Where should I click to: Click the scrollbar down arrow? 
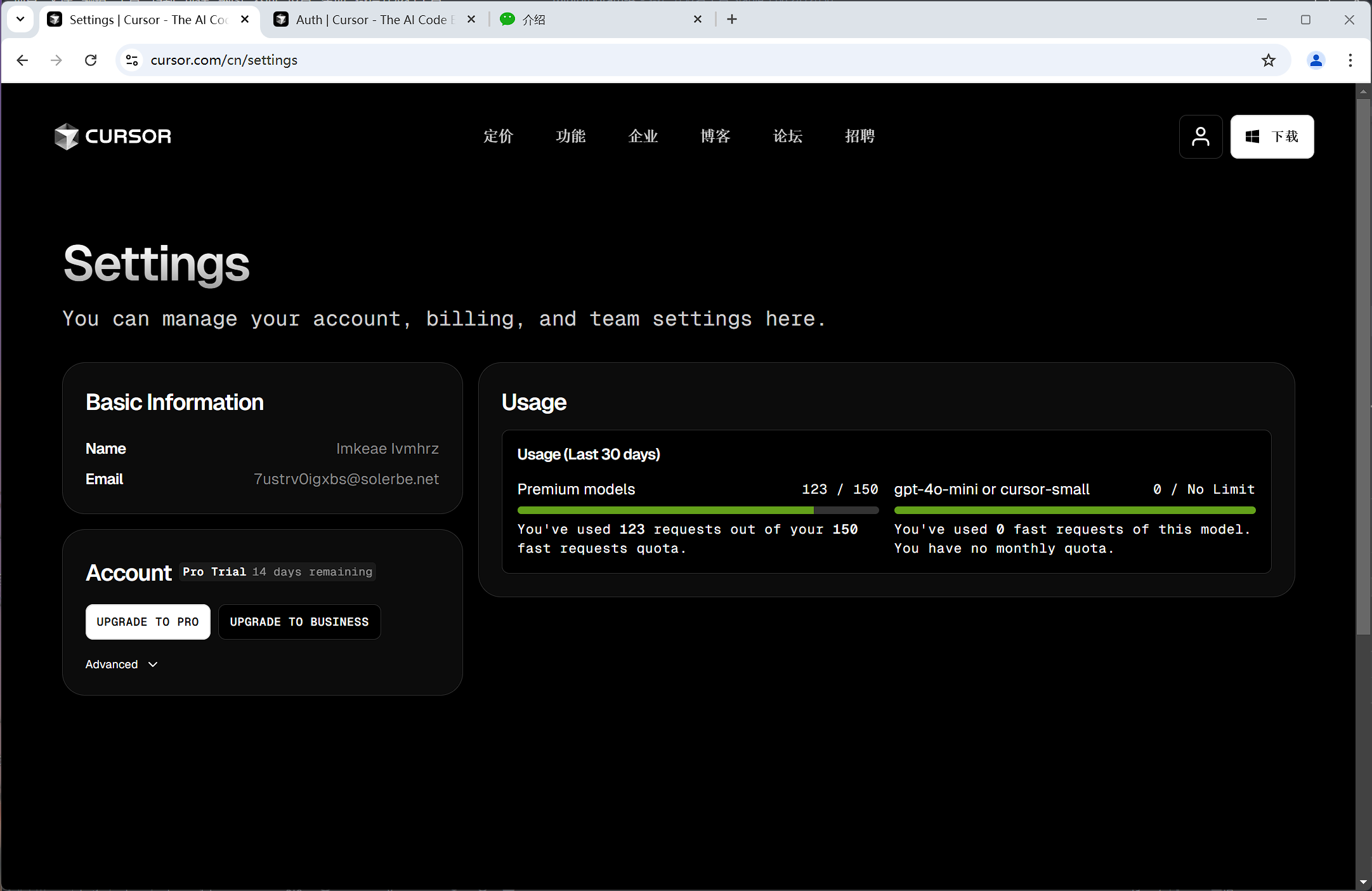tap(1363, 883)
